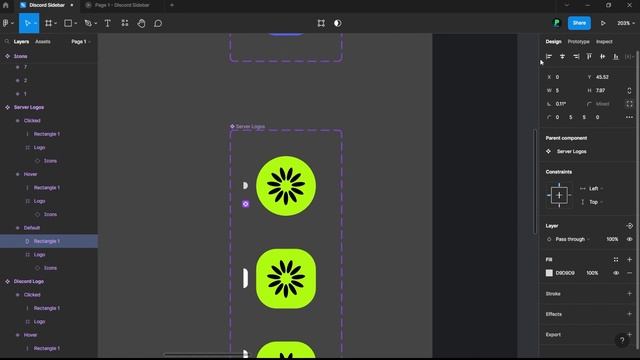Click the half-circle mask icon in toolbar
The width and height of the screenshot is (640, 360).
click(338, 23)
